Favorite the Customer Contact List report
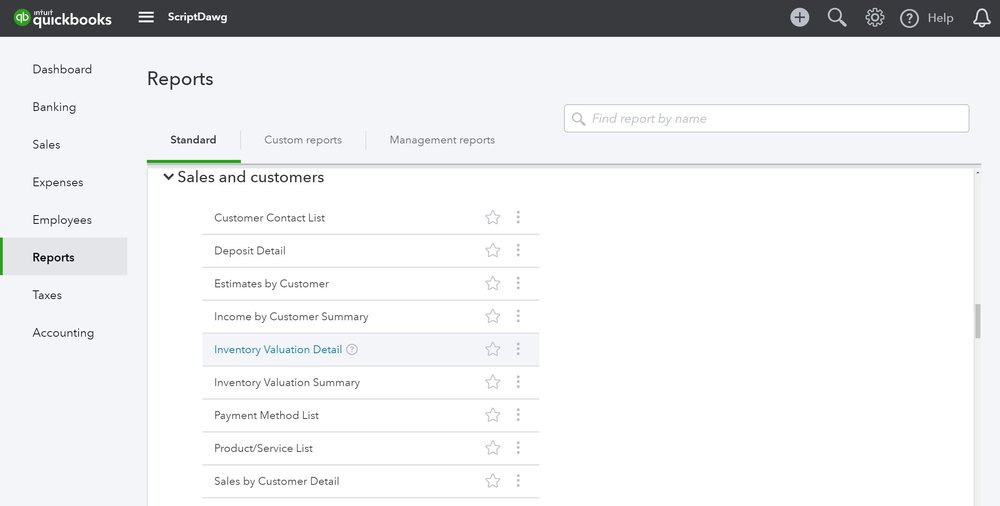Screen dimensions: 1000x506 (492, 218)
